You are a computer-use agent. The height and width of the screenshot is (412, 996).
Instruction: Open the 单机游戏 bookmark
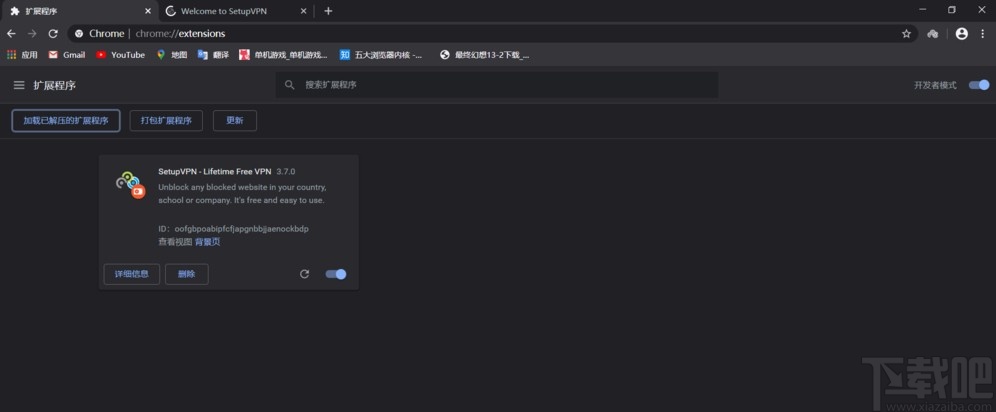click(283, 55)
